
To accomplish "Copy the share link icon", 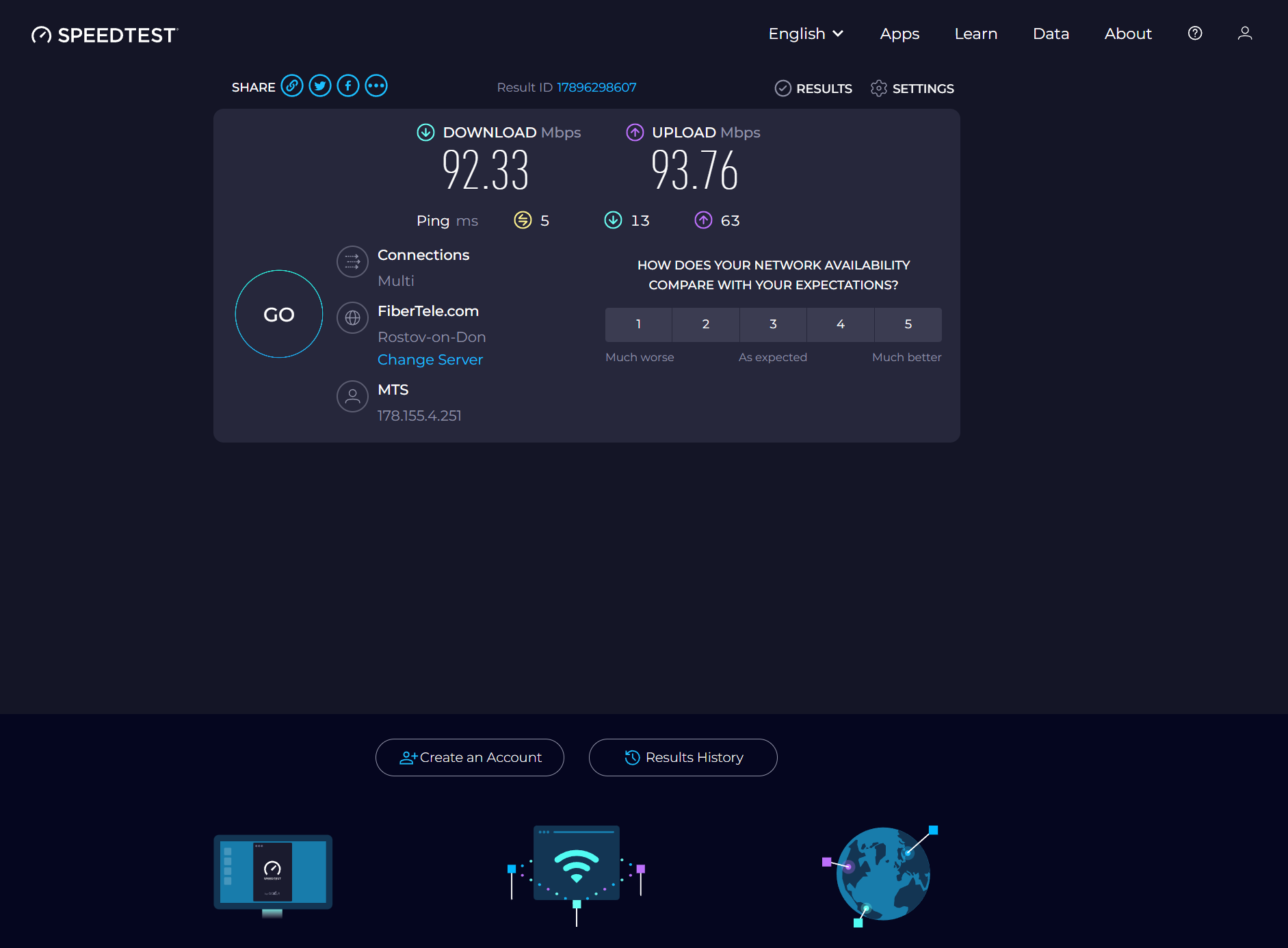I will point(292,86).
